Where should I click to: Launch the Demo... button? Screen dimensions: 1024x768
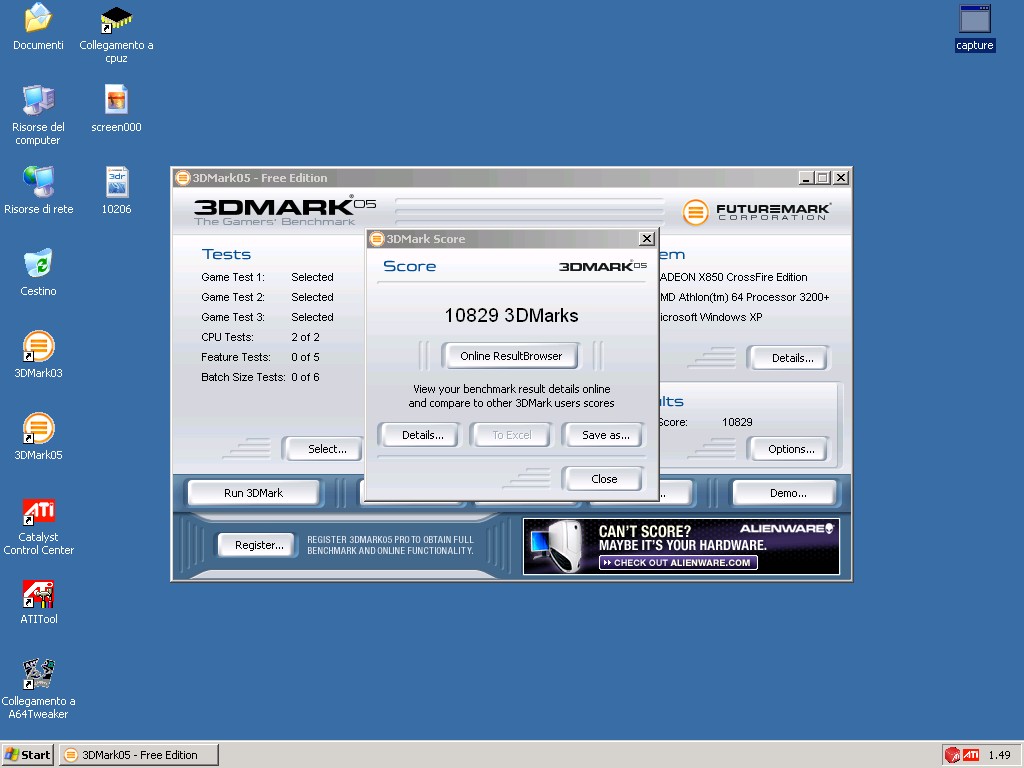click(x=787, y=493)
